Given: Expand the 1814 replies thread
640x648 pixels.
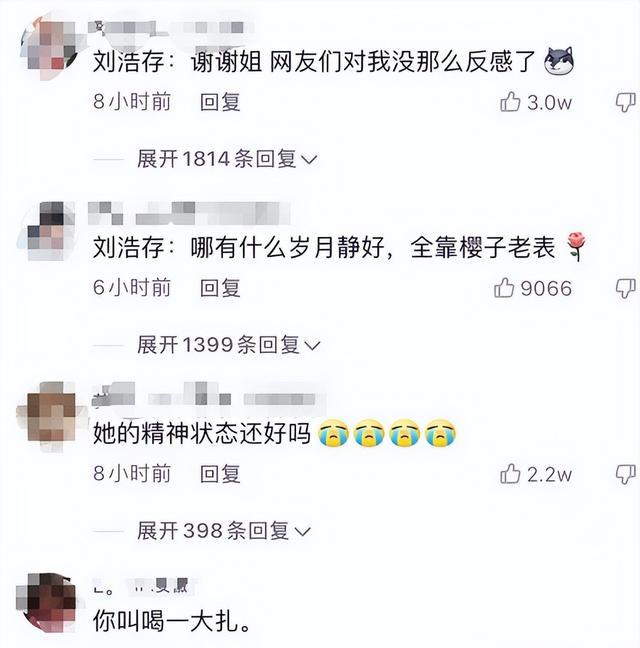Looking at the screenshot, I should coord(227,159).
